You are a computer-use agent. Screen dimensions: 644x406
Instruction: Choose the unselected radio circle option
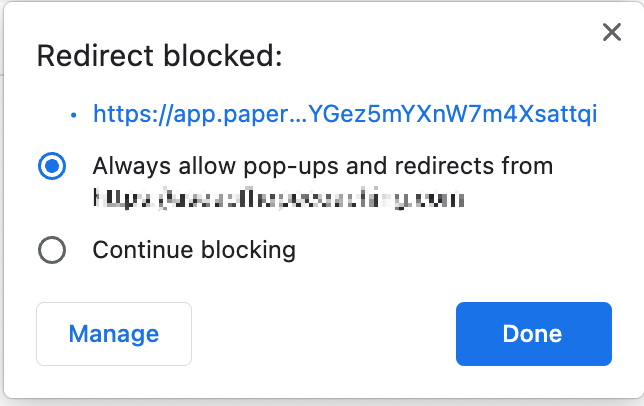52,249
